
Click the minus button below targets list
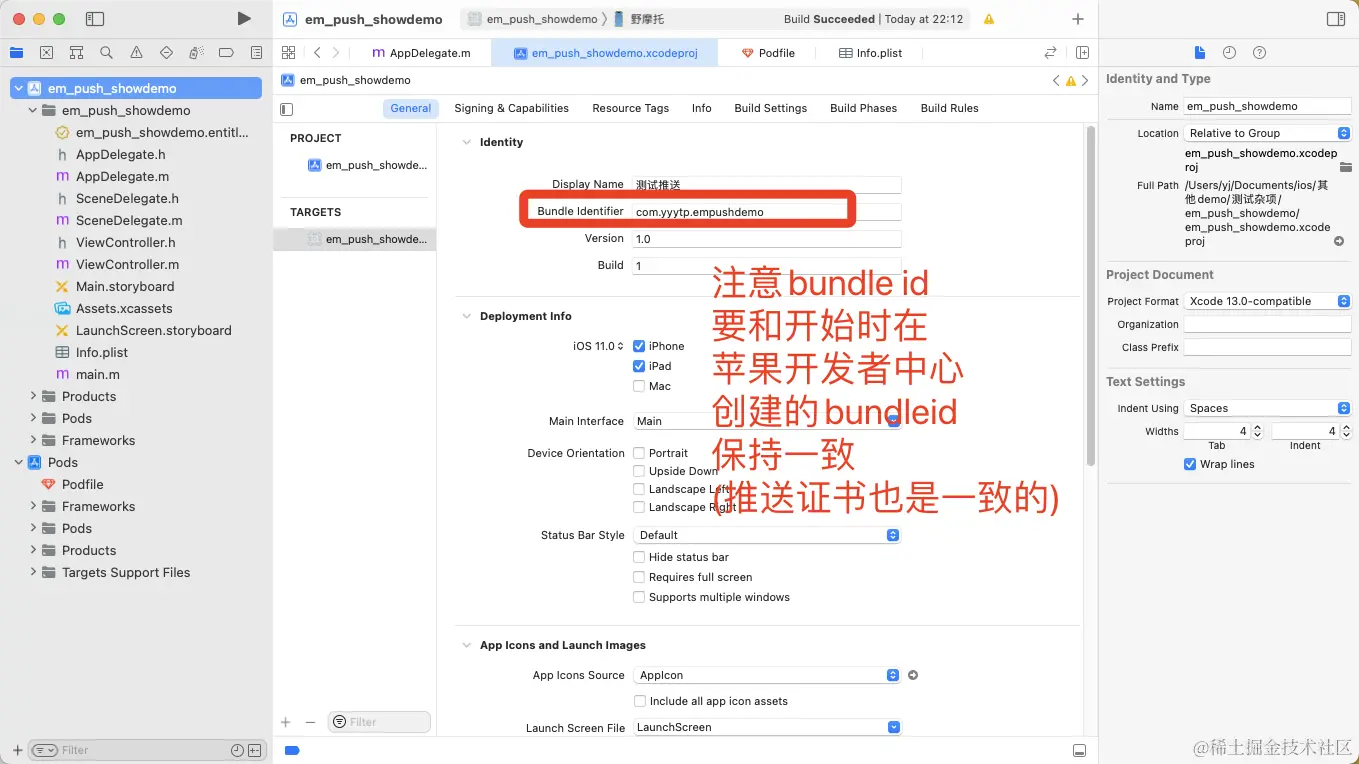pyautogui.click(x=310, y=722)
